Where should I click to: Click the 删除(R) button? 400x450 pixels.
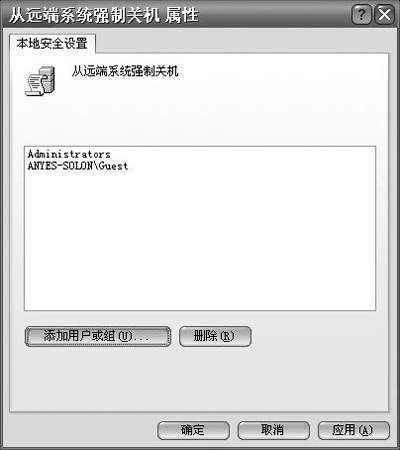(x=215, y=336)
